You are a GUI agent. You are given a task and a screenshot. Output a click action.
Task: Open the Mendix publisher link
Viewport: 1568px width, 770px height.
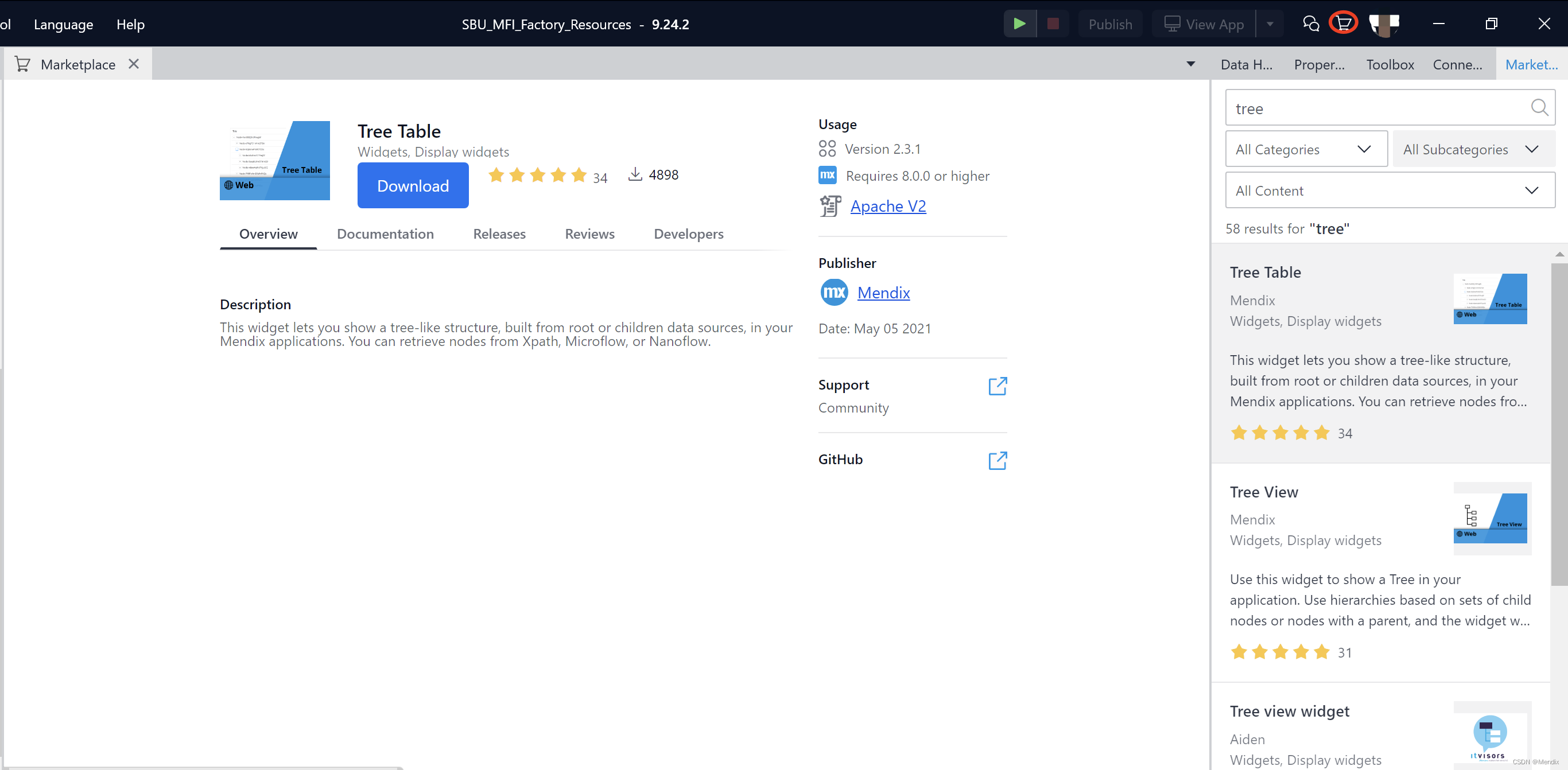883,293
